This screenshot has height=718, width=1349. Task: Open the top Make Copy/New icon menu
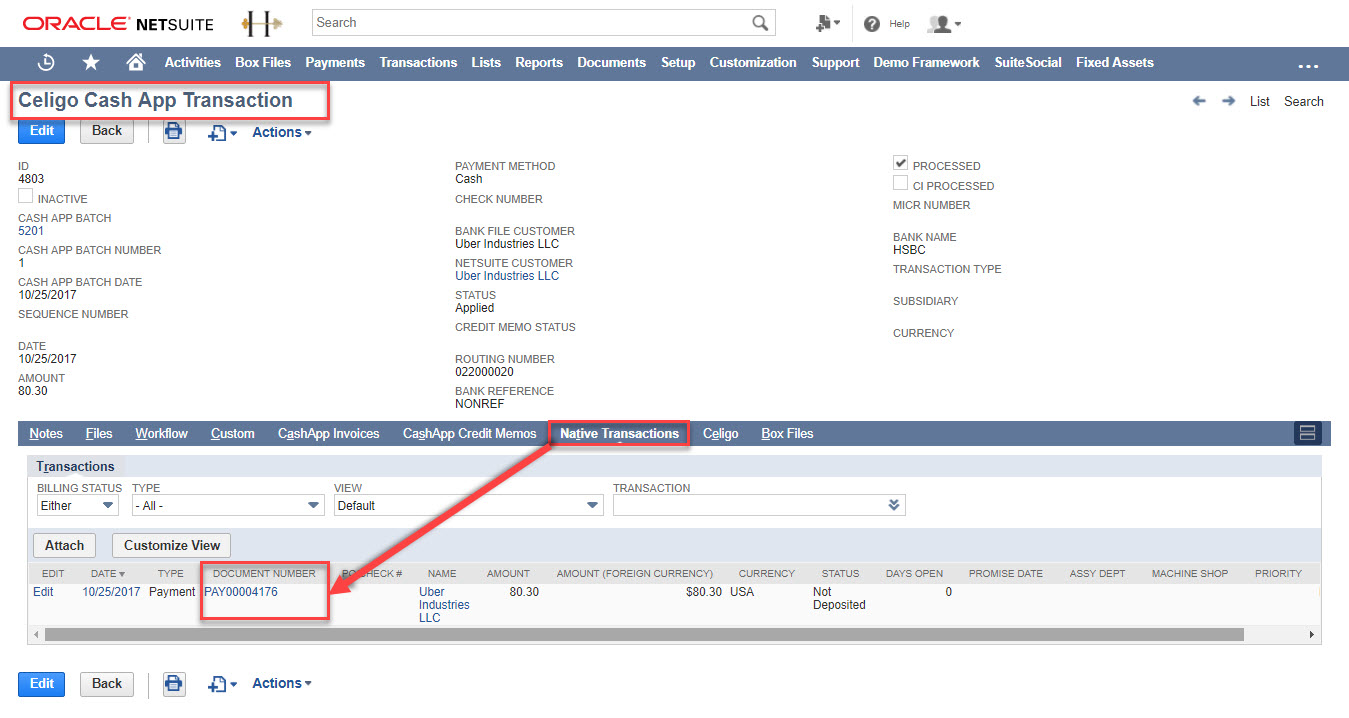pyautogui.click(x=222, y=132)
